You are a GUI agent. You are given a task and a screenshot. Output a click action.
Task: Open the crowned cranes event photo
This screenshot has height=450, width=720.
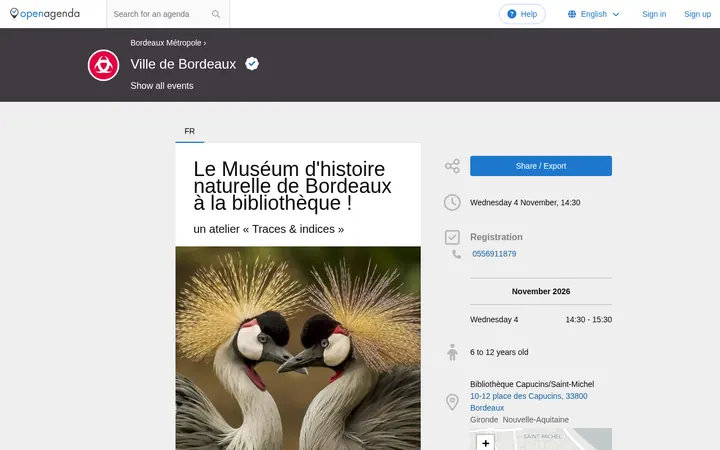click(x=298, y=348)
